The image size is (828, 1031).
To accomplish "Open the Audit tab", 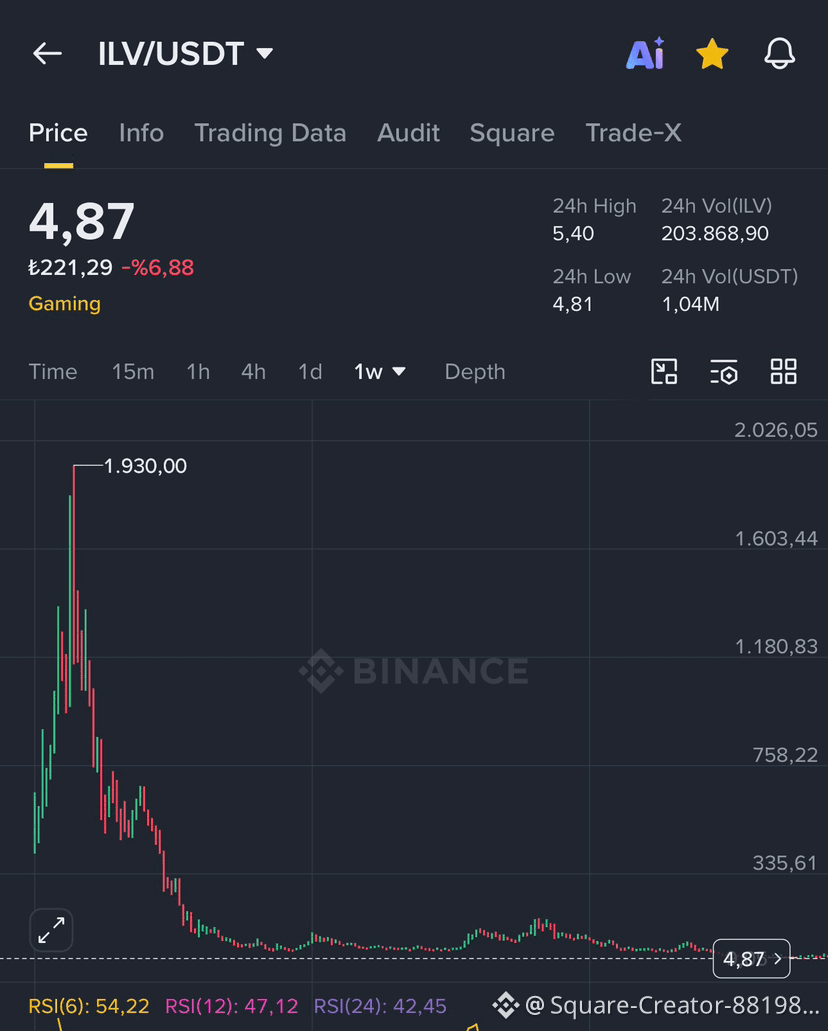I will 408,133.
